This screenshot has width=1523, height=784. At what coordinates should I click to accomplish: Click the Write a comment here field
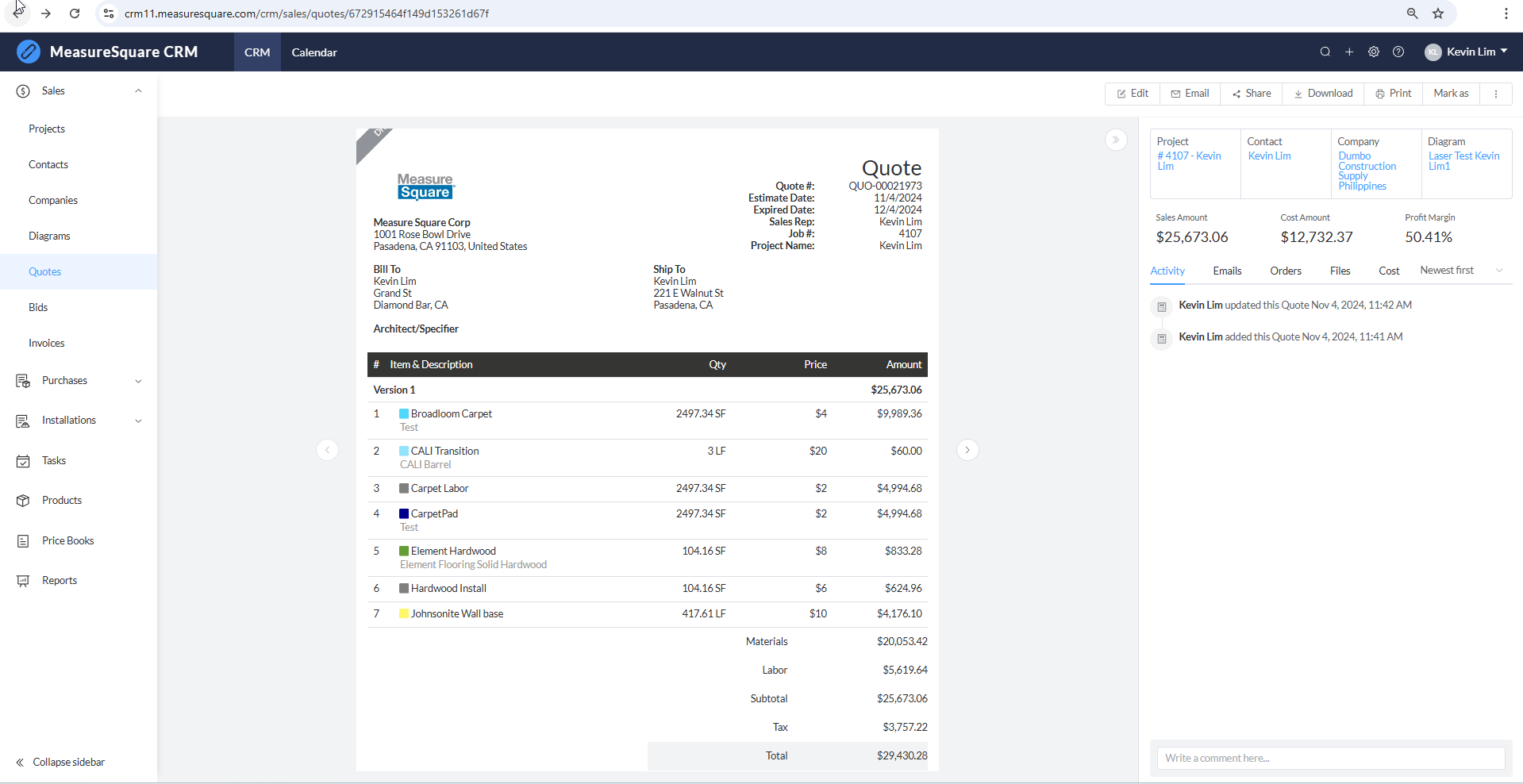(x=1330, y=759)
